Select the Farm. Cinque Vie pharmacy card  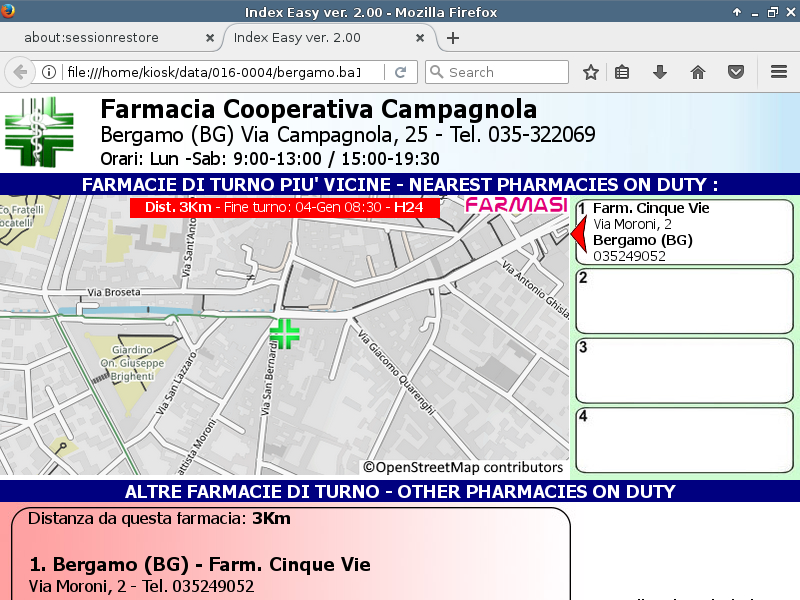684,232
